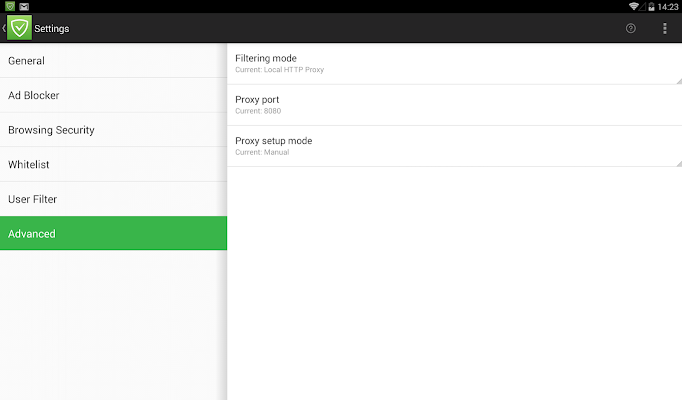Tap the Adguard notification icon in status bar
Image resolution: width=682 pixels, height=400 pixels.
pos(9,6)
